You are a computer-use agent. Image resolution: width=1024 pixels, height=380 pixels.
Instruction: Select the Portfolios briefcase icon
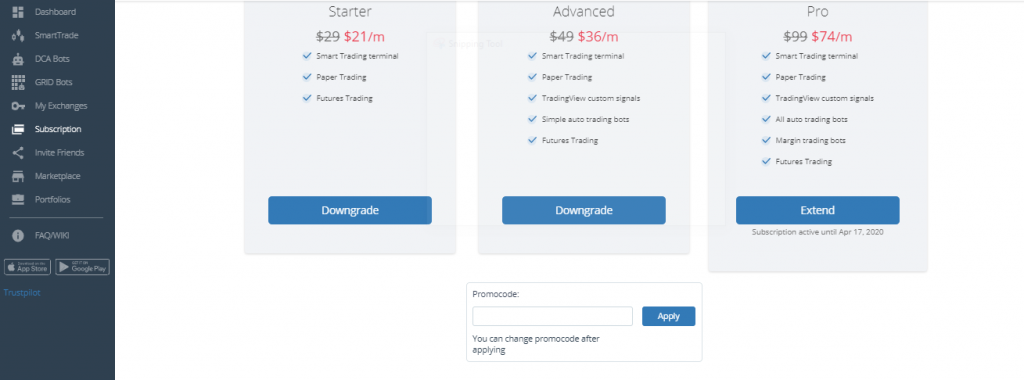click(x=18, y=199)
